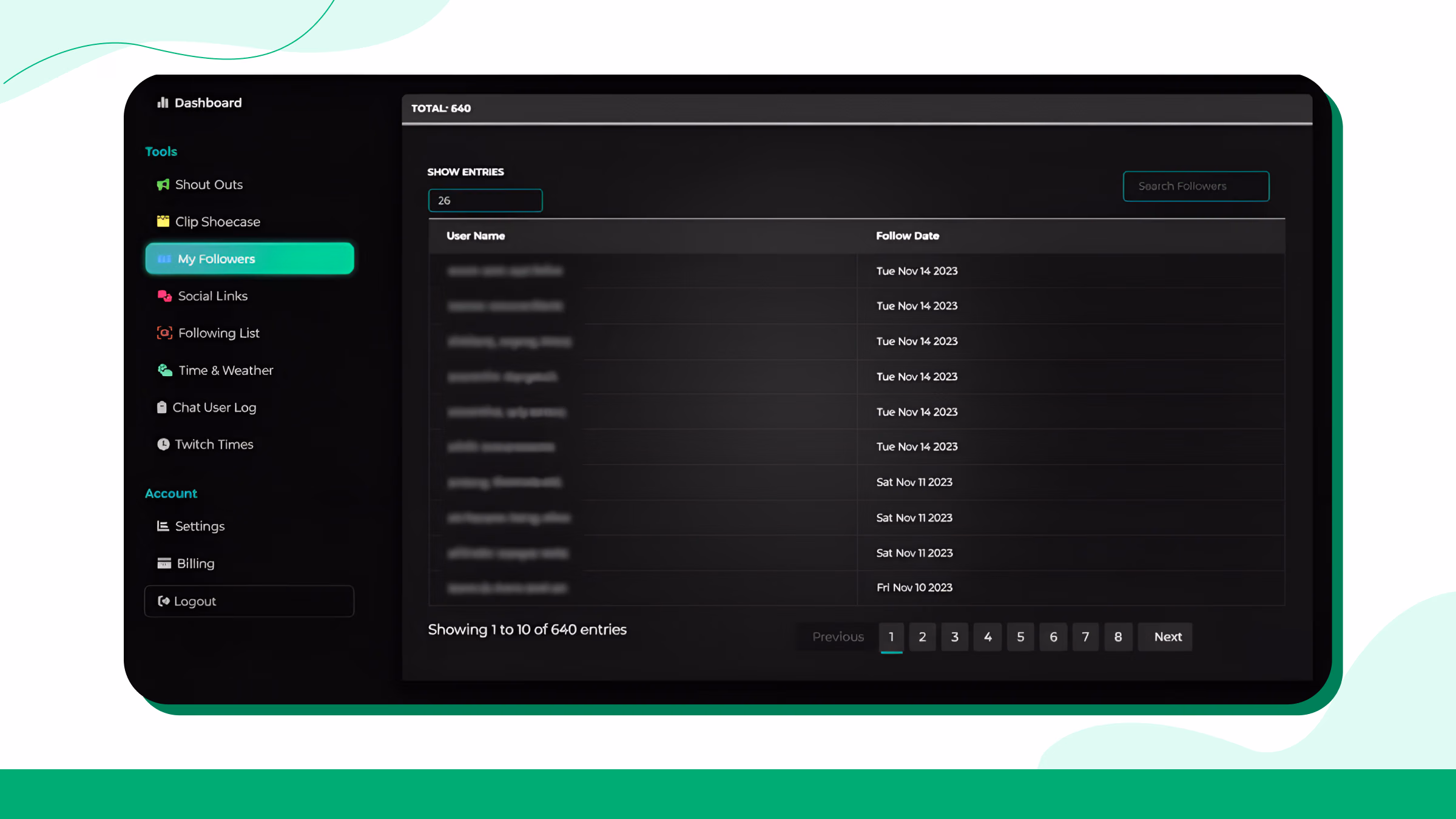Click the Following List camera icon

pyautogui.click(x=164, y=333)
